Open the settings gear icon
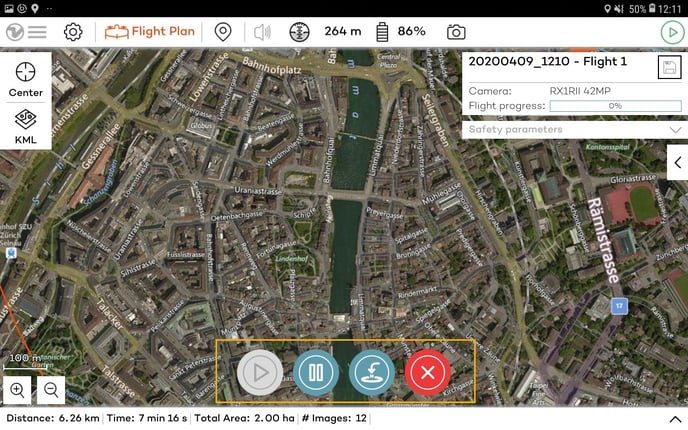688x430 pixels. pos(73,31)
